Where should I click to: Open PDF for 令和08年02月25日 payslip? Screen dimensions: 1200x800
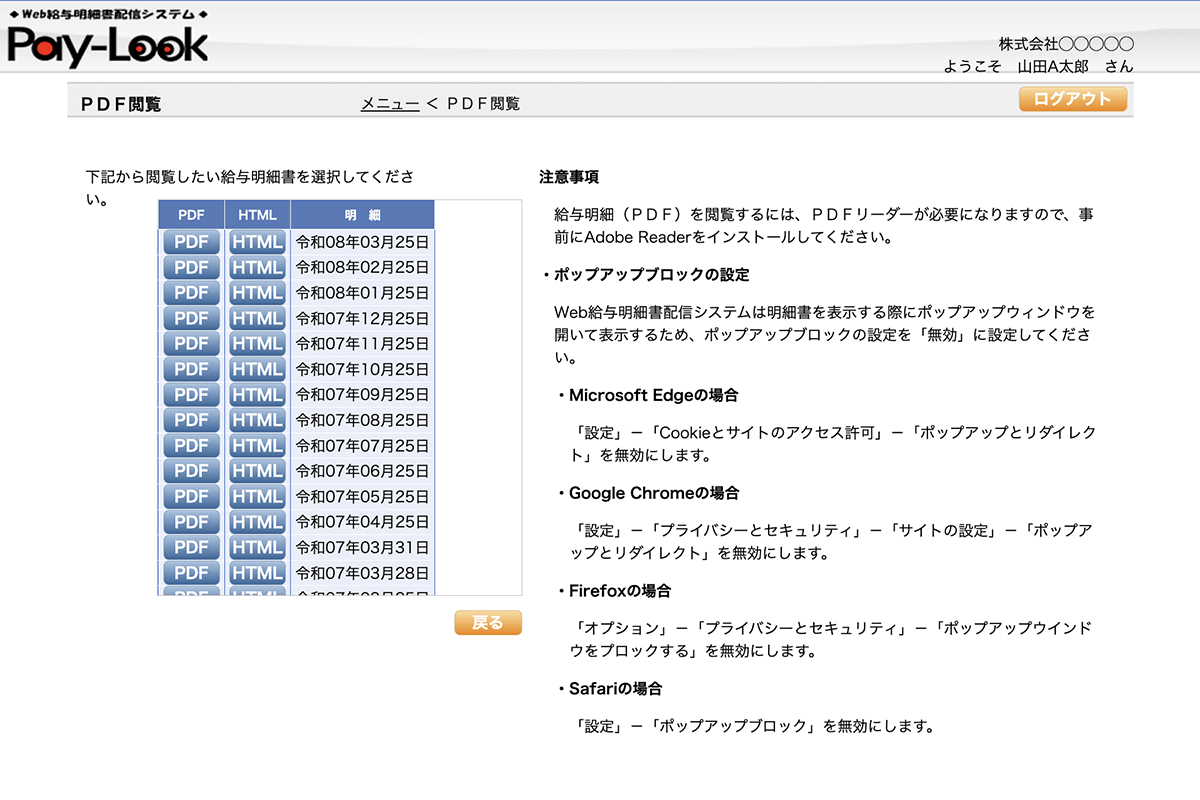coord(191,268)
